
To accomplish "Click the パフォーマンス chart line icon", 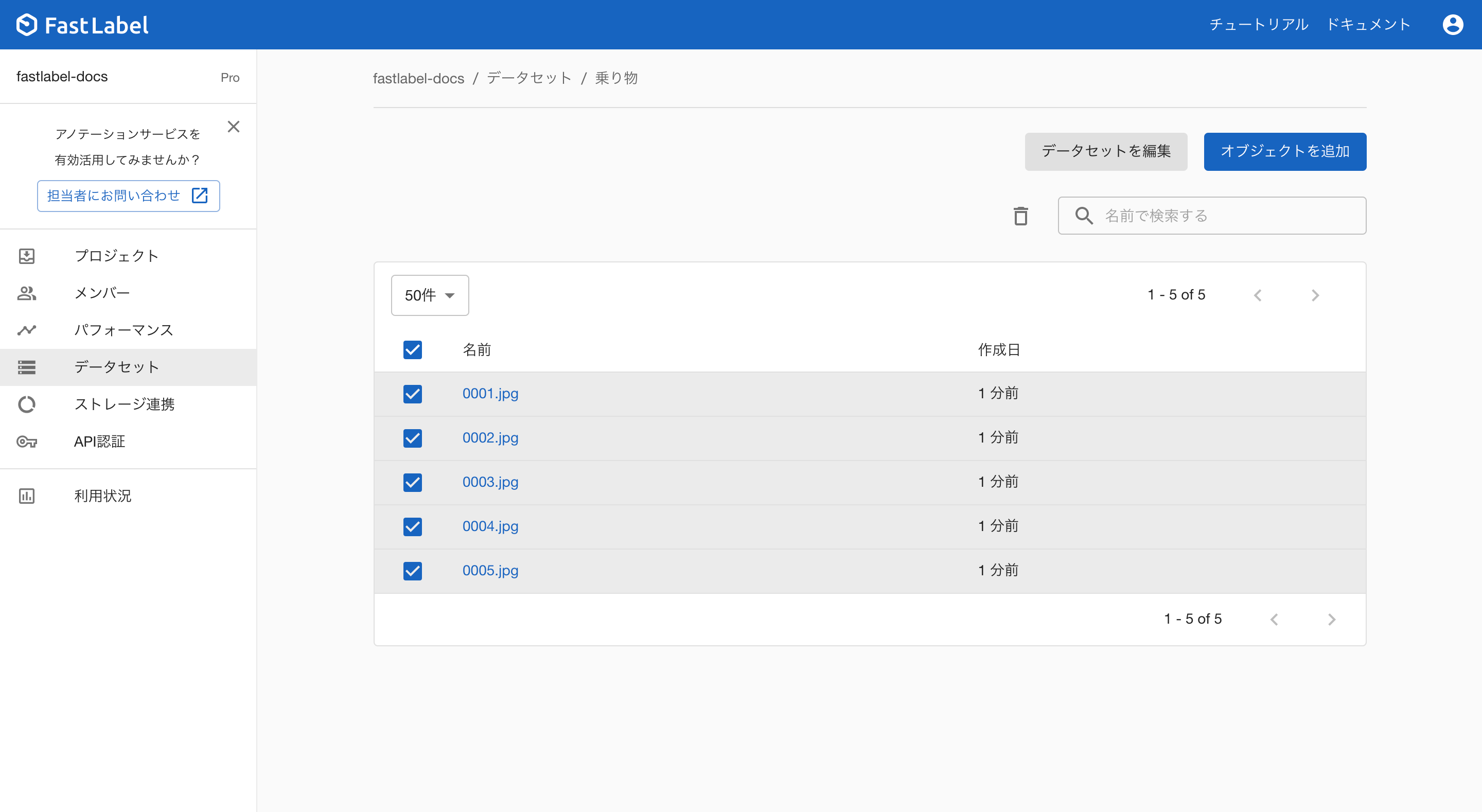I will tap(26, 330).
